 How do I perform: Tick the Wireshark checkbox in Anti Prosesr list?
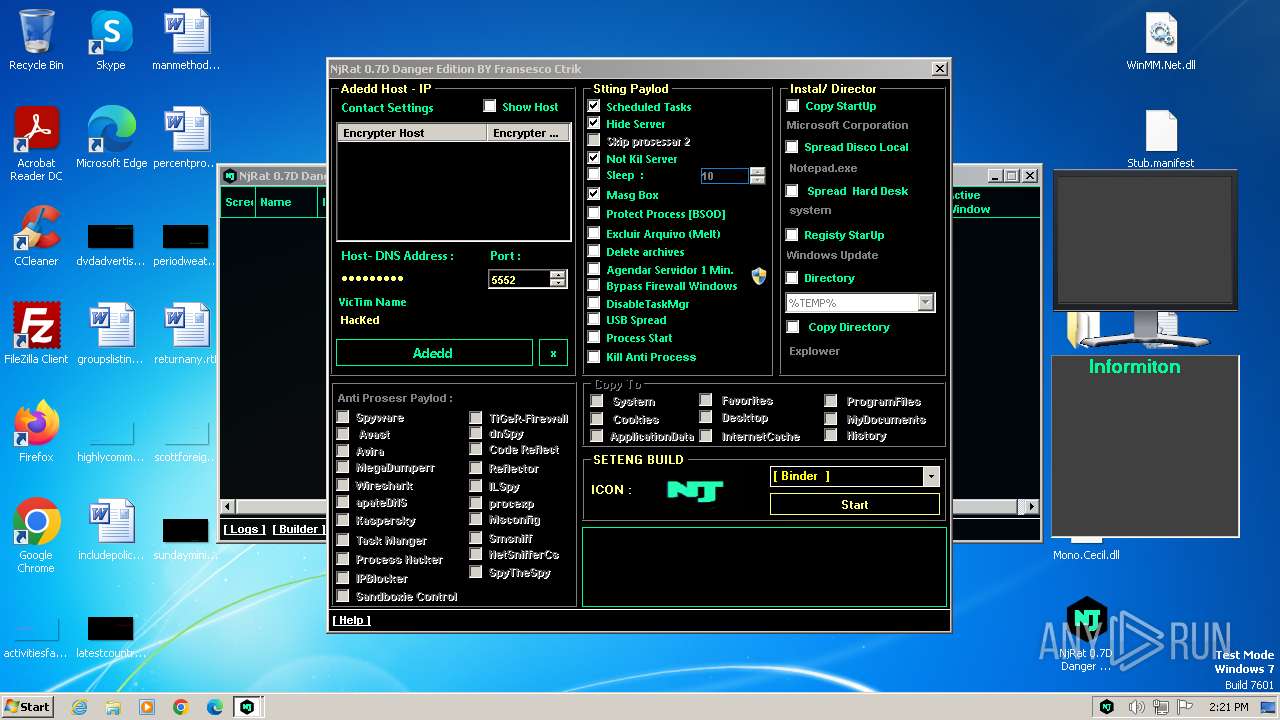click(343, 485)
